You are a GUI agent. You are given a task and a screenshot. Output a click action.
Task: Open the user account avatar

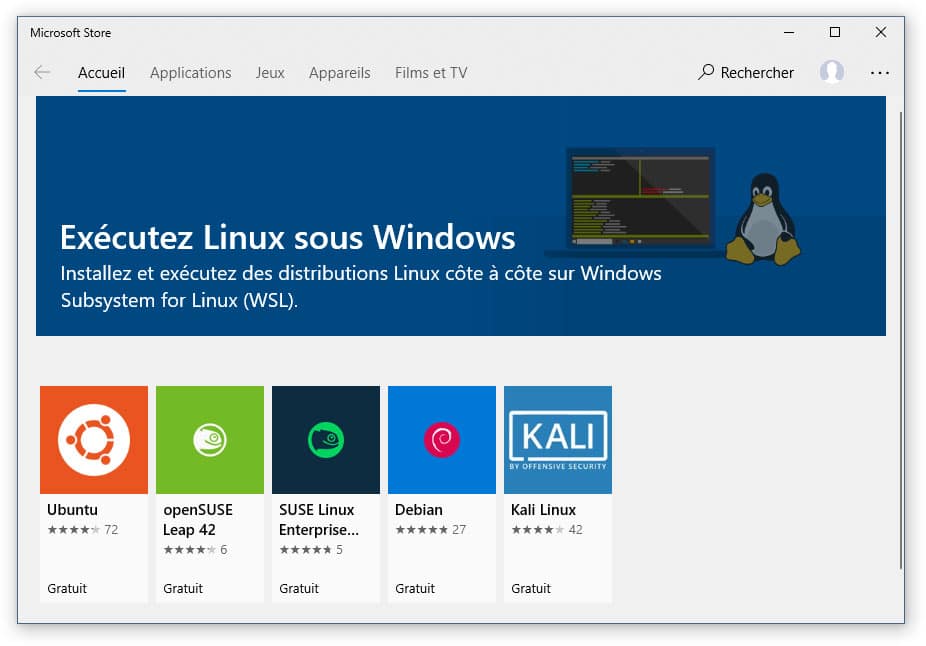coord(832,72)
